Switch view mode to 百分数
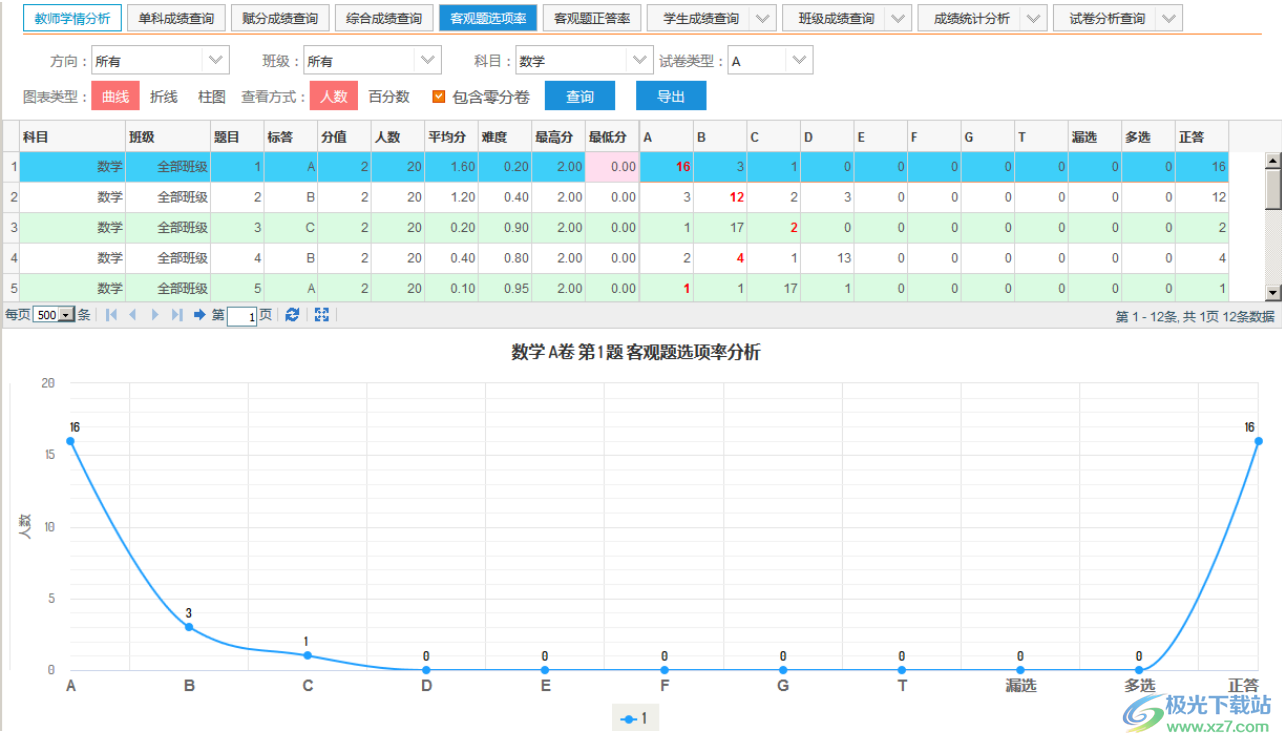This screenshot has width=1282, height=743. pyautogui.click(x=389, y=97)
